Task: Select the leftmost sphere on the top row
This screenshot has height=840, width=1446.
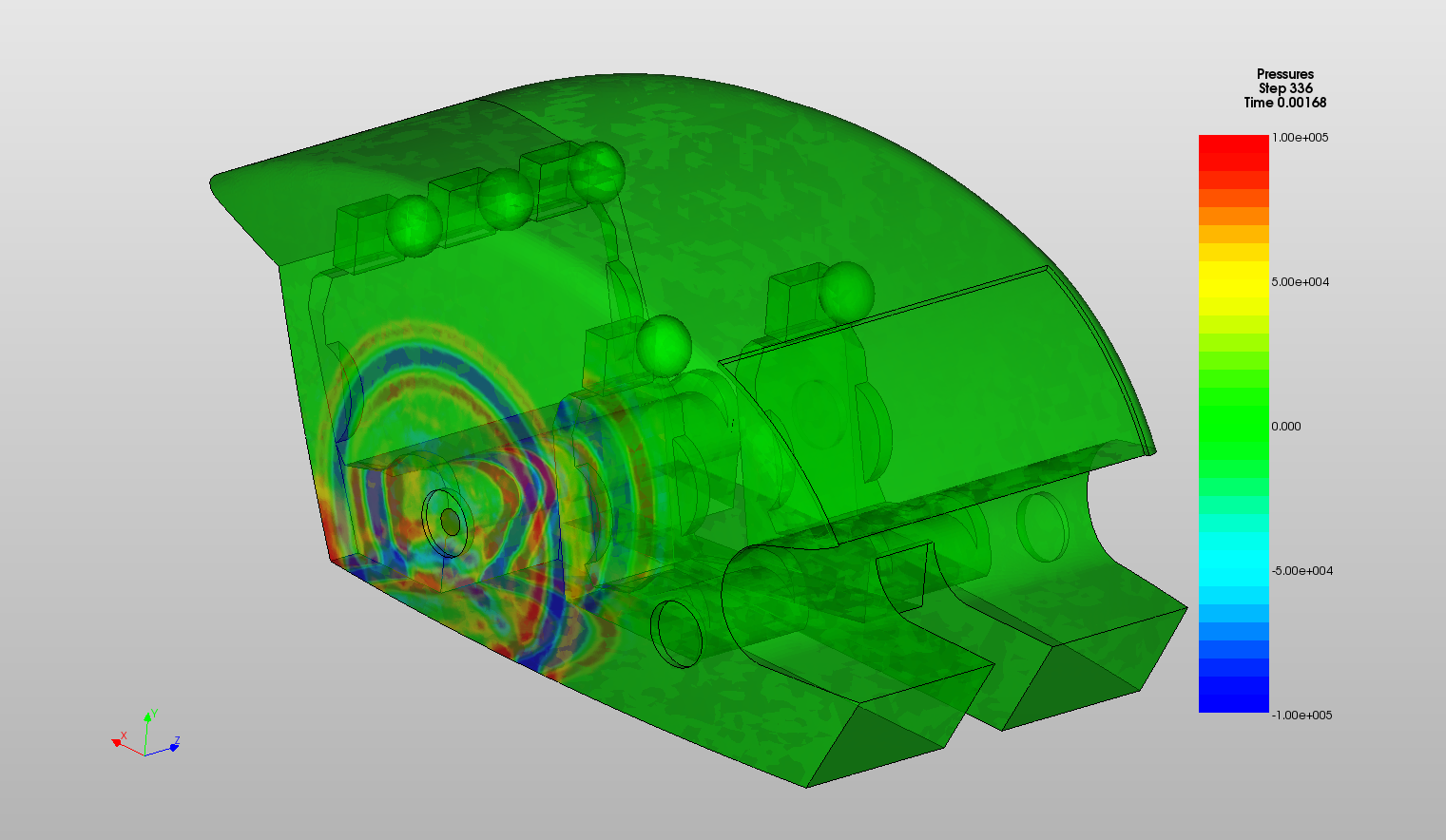Action: click(x=414, y=223)
